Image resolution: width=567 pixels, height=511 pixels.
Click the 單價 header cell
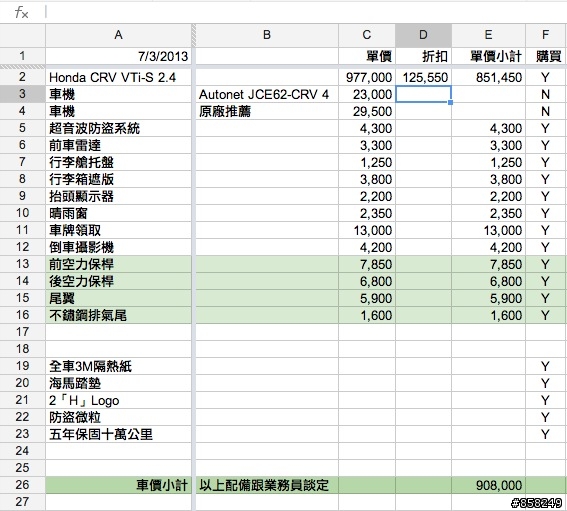tap(367, 56)
